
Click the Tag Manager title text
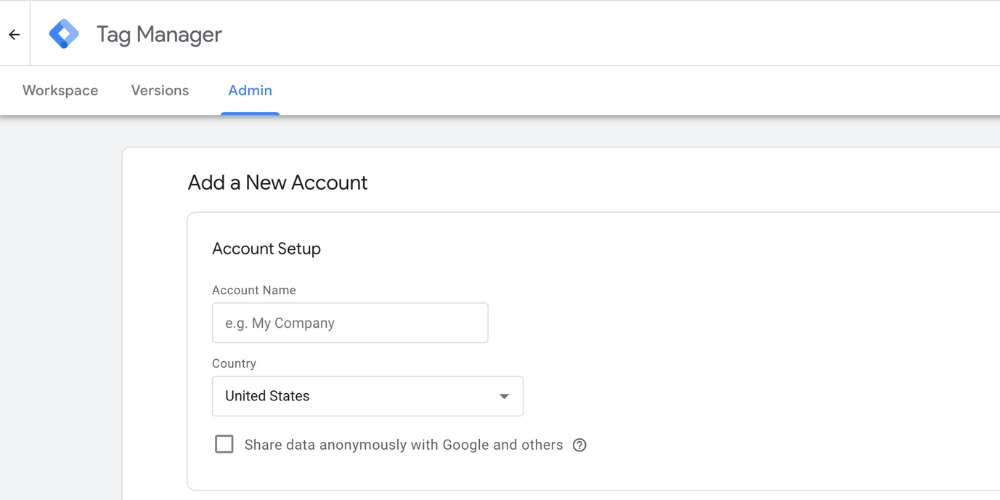159,34
